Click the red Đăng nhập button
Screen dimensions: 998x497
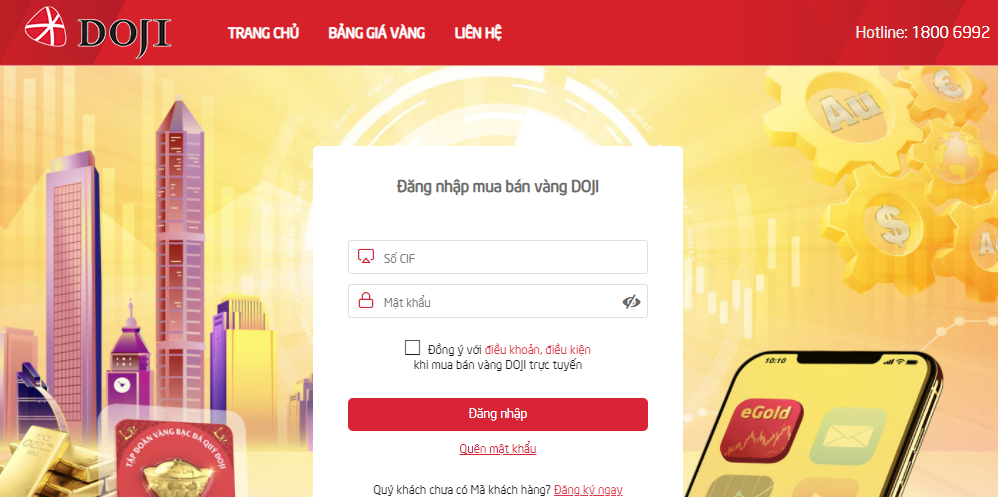point(498,414)
